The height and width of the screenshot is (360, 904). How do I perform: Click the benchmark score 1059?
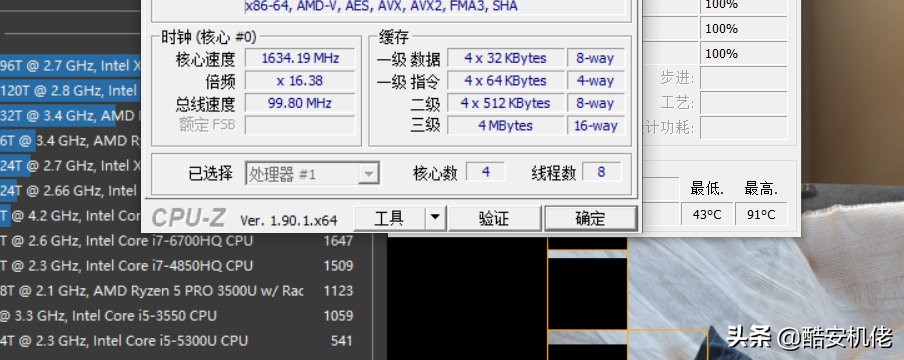[x=338, y=316]
